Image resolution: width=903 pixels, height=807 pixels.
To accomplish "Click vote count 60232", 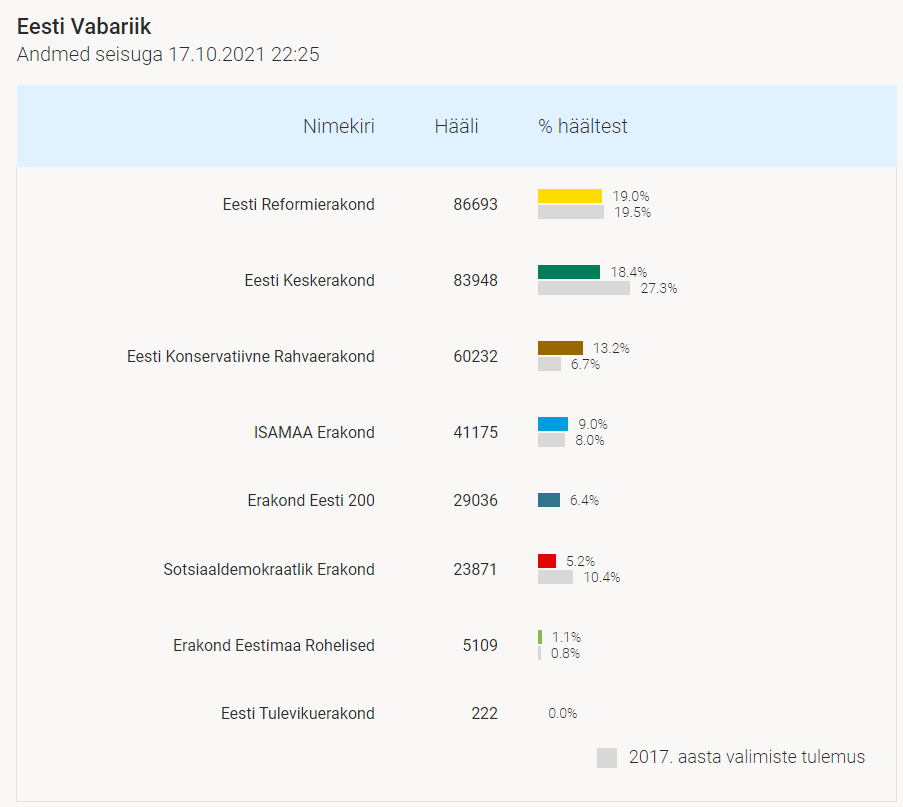I will [475, 357].
